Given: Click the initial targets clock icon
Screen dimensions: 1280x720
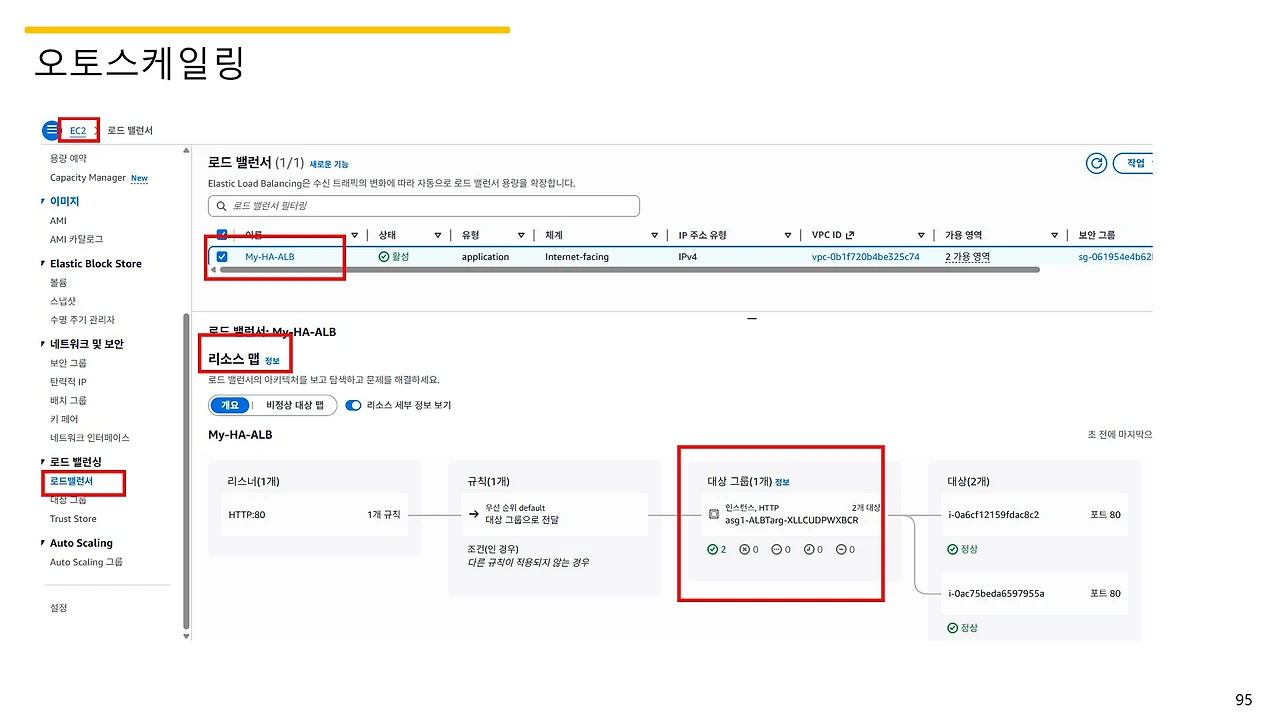Looking at the screenshot, I should click(809, 549).
